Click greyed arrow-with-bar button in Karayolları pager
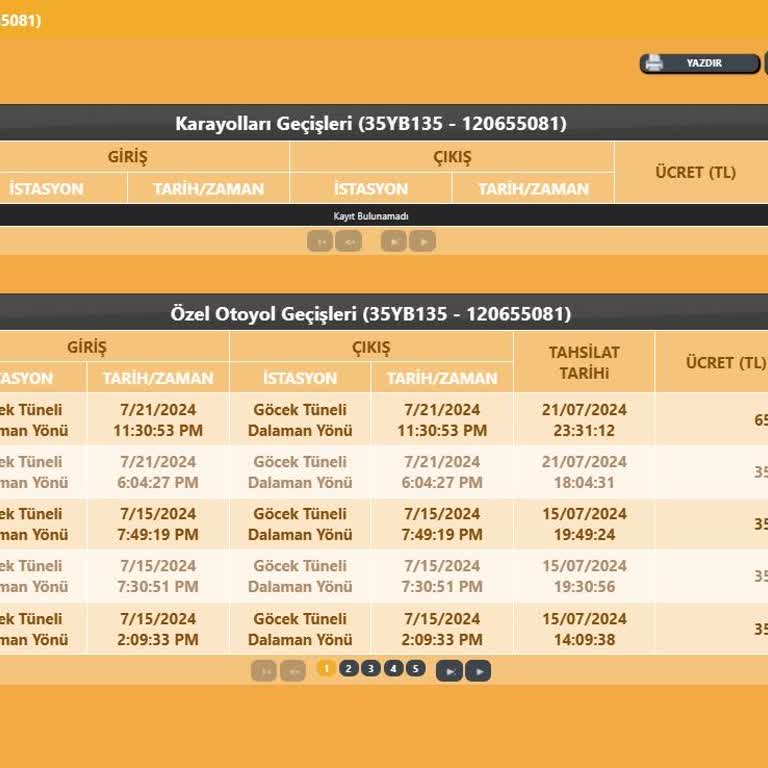The height and width of the screenshot is (768, 768). [394, 241]
